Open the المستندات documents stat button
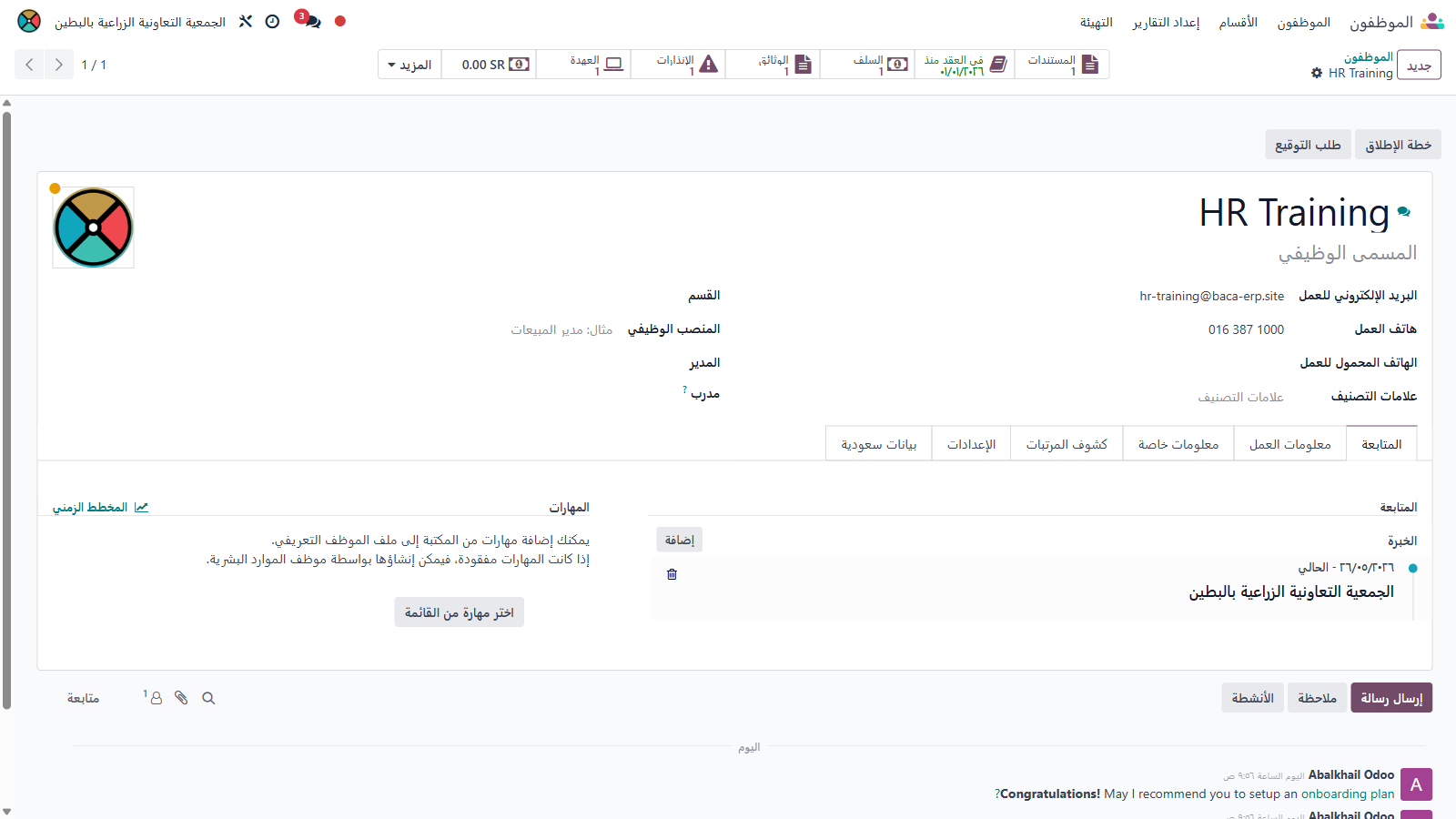Image resolution: width=1456 pixels, height=819 pixels. pyautogui.click(x=1062, y=65)
